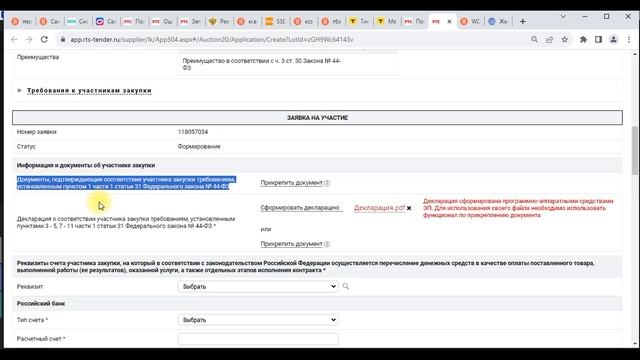Click Сформировать декларацию link
The image size is (640, 360).
pos(300,208)
